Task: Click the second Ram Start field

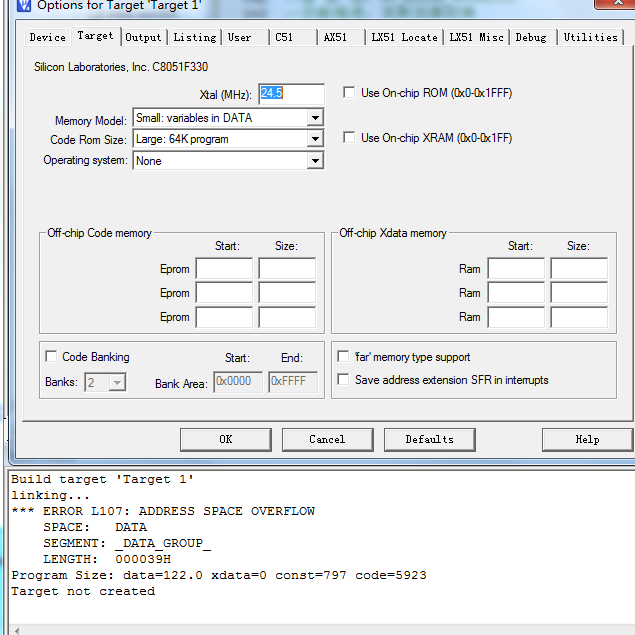Action: (x=516, y=292)
